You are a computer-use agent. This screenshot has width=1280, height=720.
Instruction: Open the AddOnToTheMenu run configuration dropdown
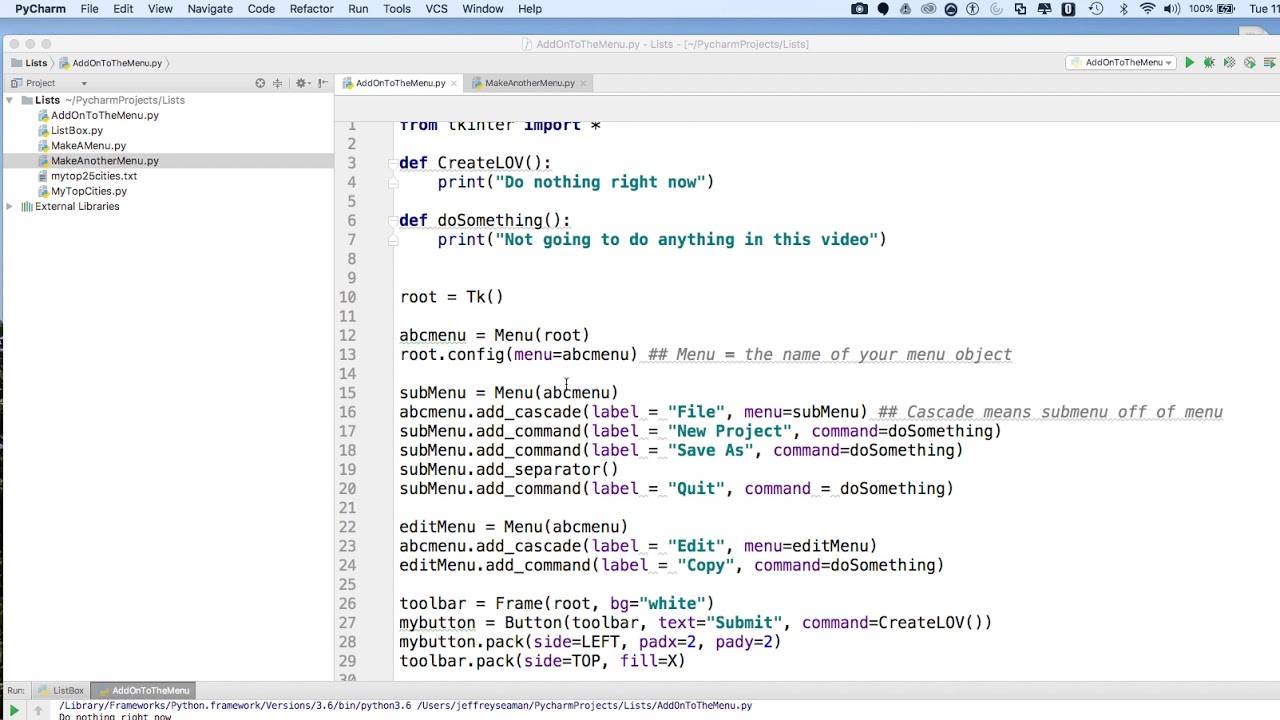tap(1122, 63)
